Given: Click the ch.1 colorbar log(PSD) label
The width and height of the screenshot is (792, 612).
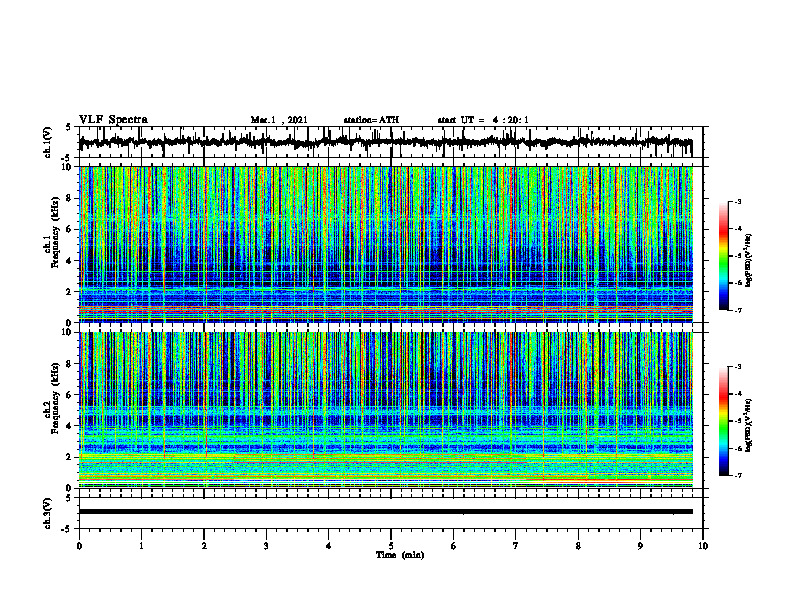Looking at the screenshot, I should (x=749, y=260).
